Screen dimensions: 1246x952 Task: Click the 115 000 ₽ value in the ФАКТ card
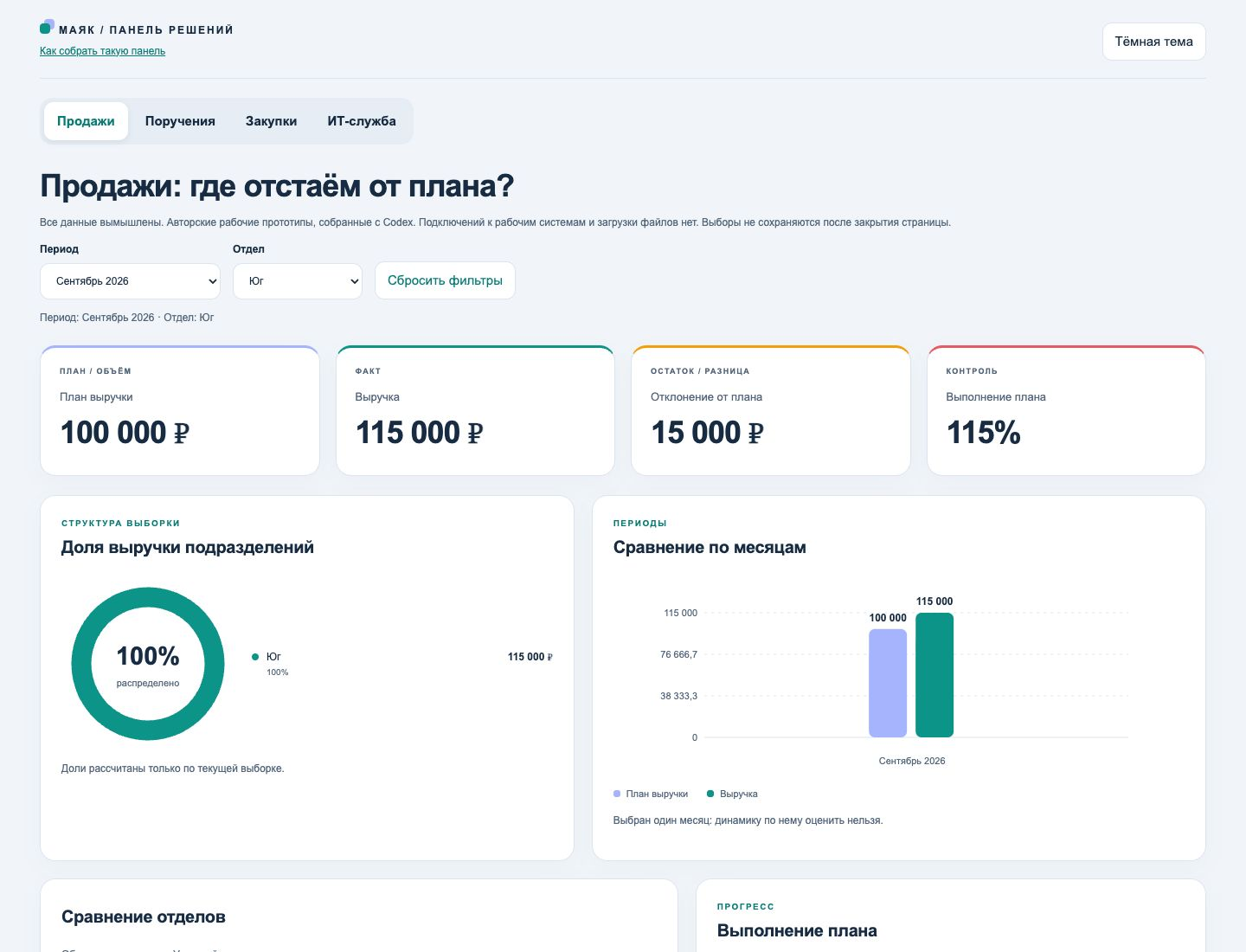420,432
